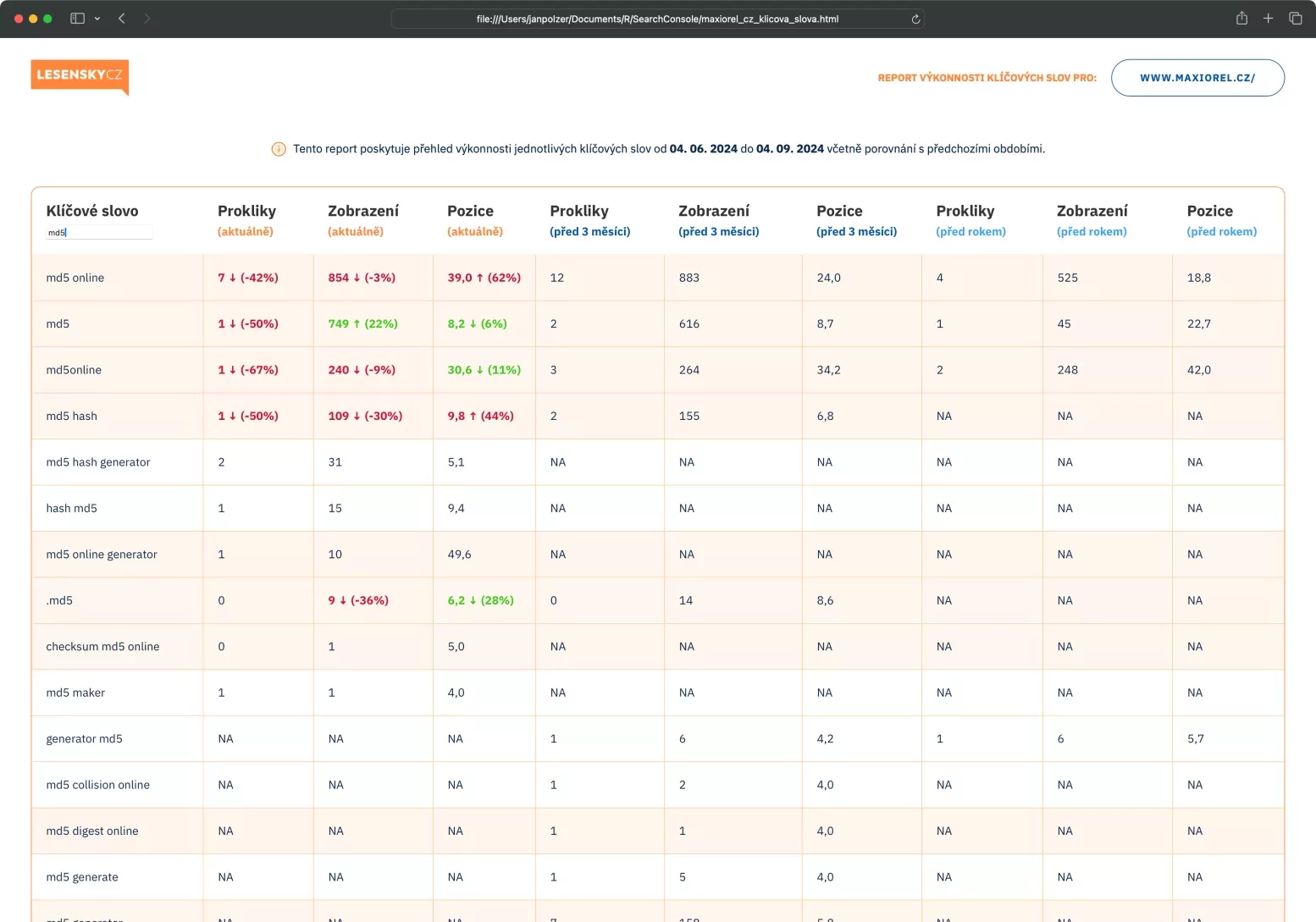Click the '854 ↓ (-3%)' impressions value
This screenshot has width=1316, height=922.
[362, 278]
